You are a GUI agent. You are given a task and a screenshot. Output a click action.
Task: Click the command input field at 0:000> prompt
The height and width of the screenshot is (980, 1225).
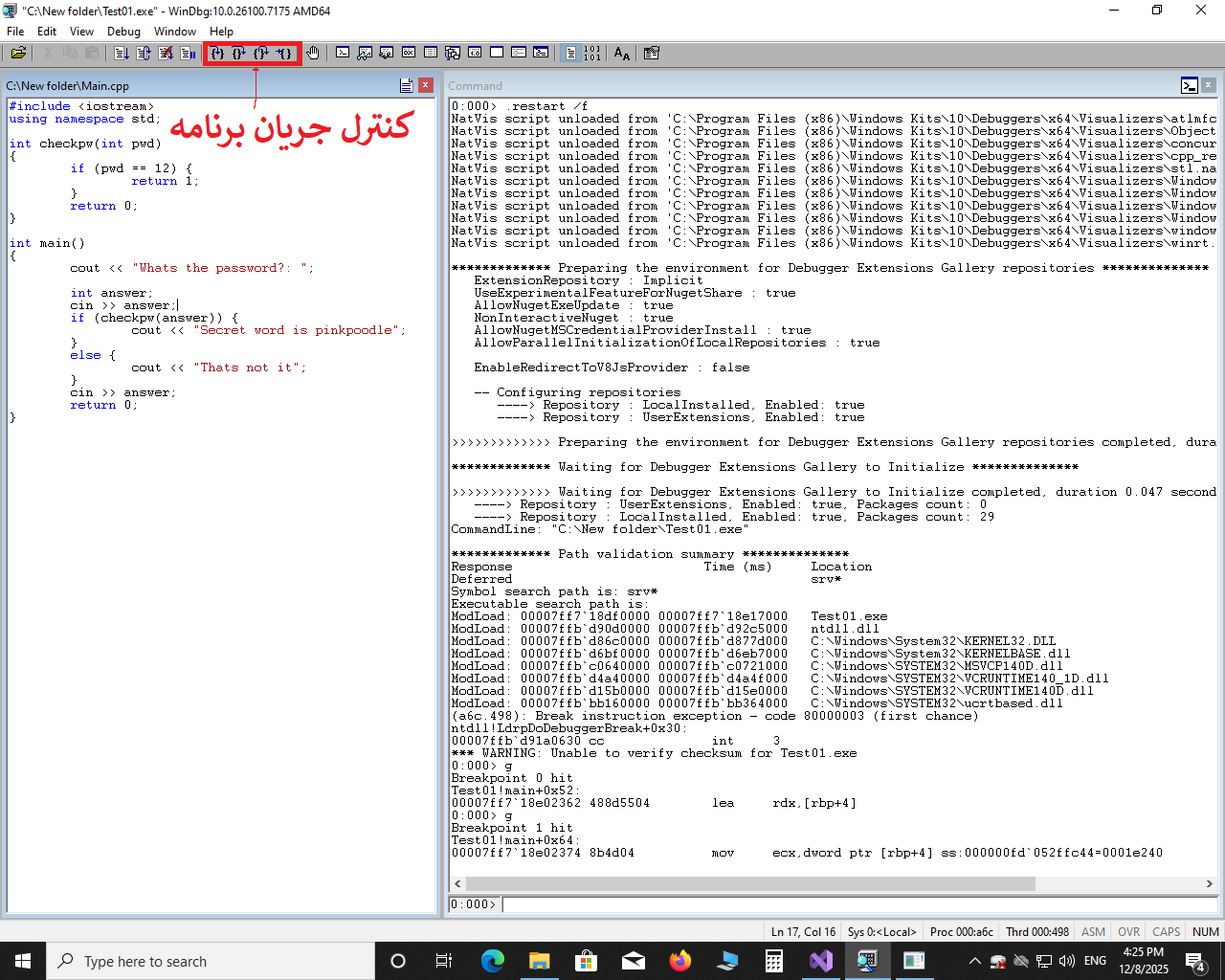[858, 904]
